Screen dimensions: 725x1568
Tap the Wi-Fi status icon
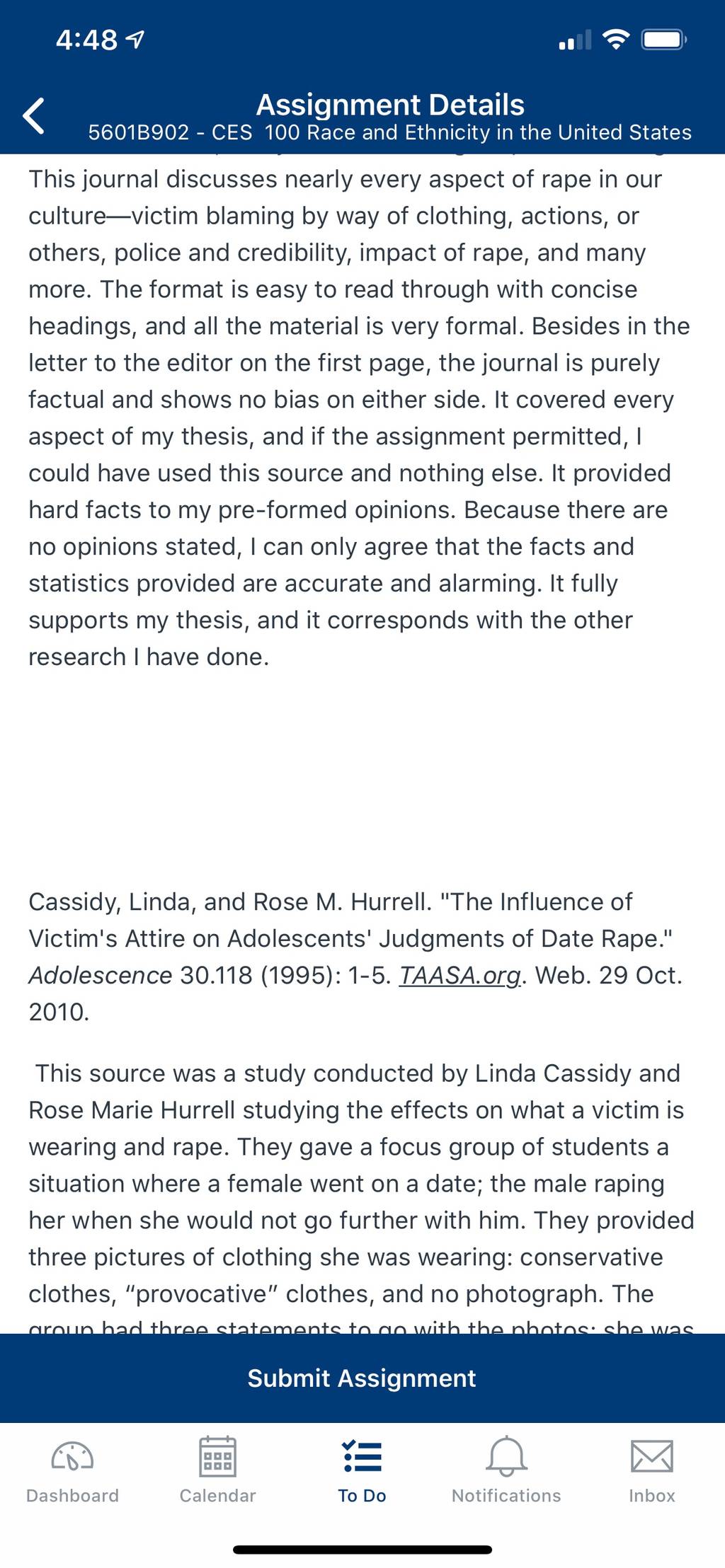point(616,40)
